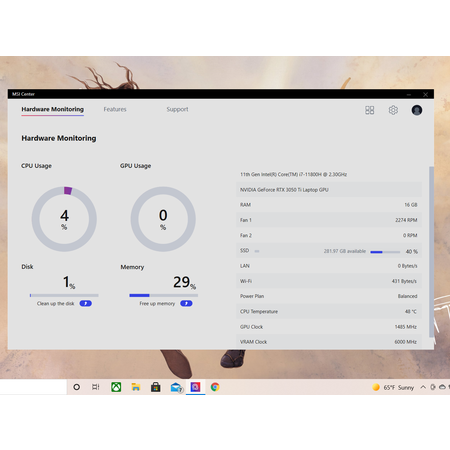Click the GPU Usage circular gauge
450x450 pixels.
click(x=163, y=219)
